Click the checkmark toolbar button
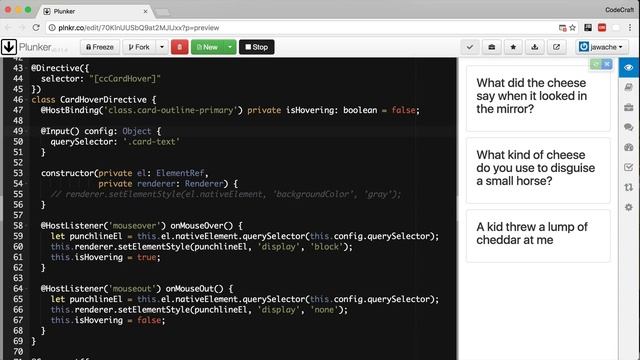 coord(470,47)
